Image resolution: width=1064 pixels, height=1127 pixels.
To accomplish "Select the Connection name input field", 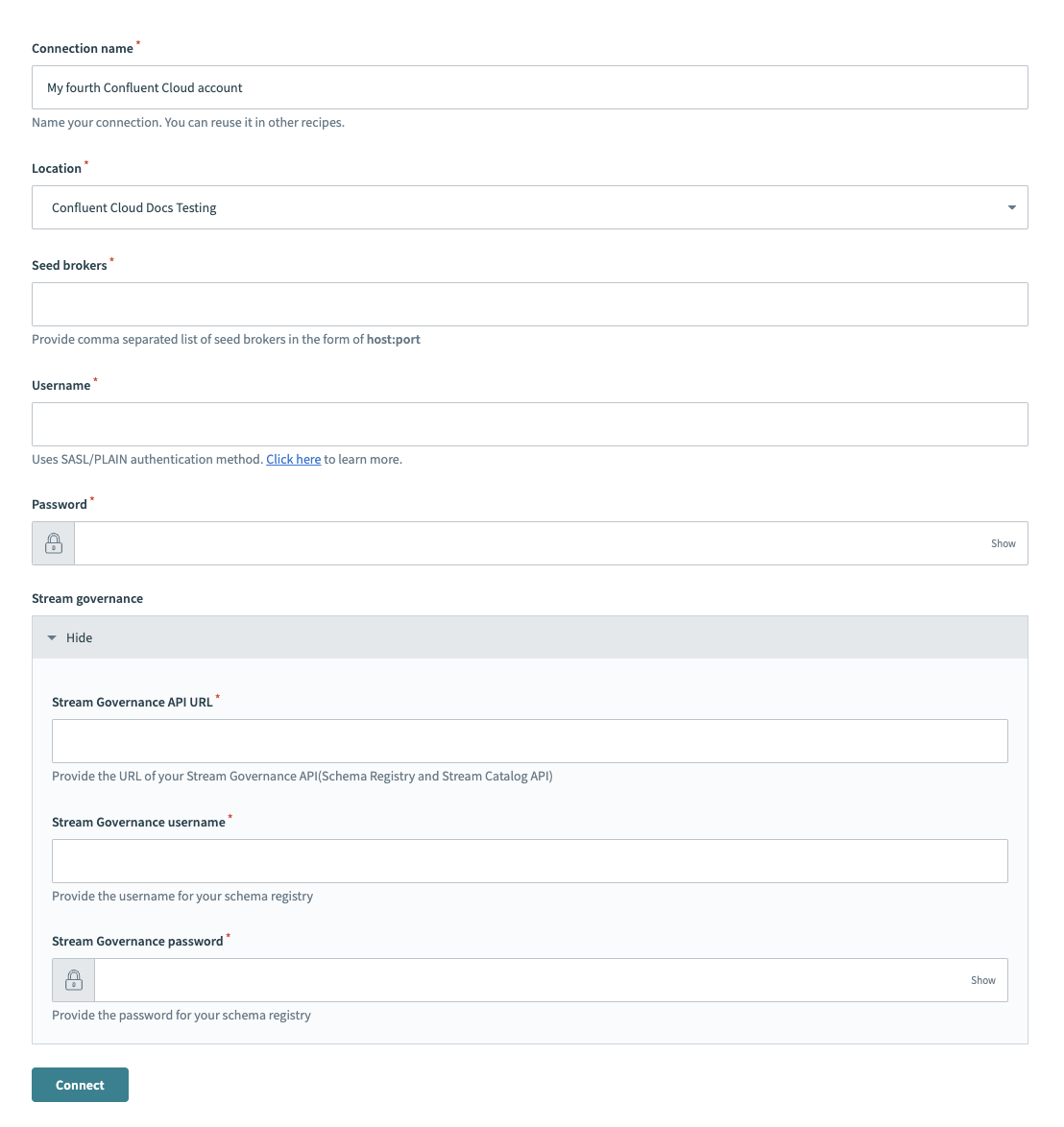I will (x=529, y=86).
